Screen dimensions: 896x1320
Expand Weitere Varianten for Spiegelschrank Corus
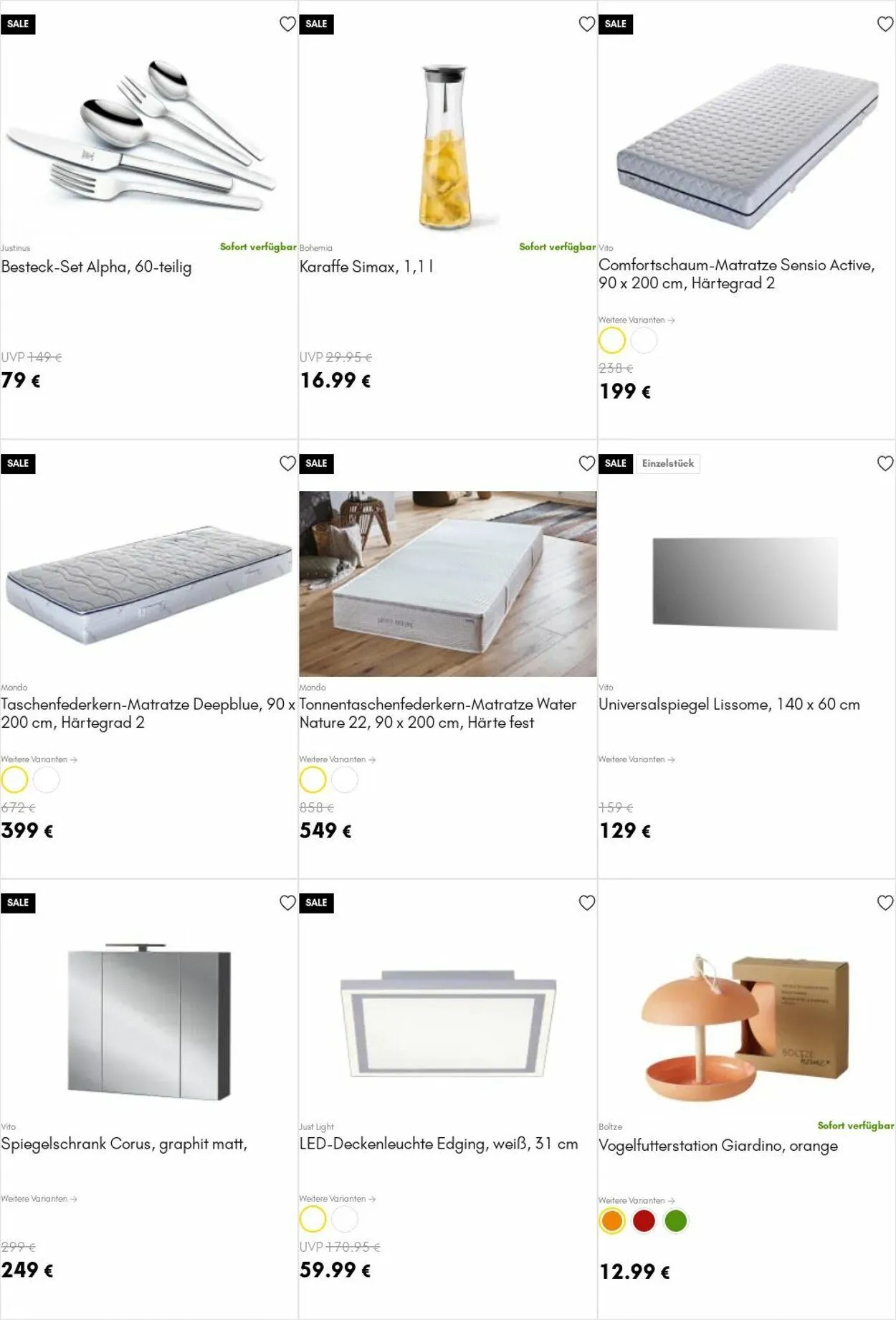click(39, 1199)
